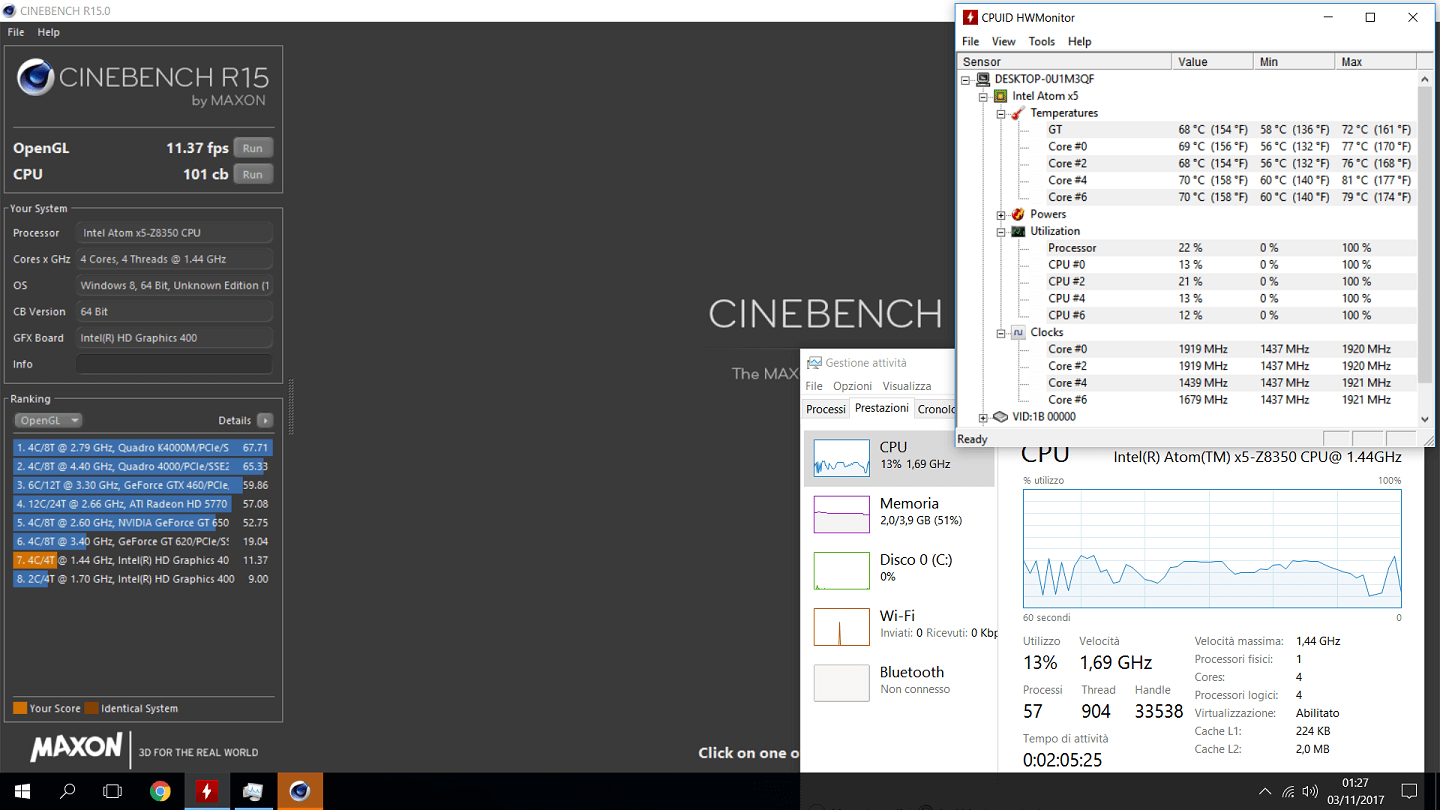Collapse the Temperatures node in HWMonitor
The height and width of the screenshot is (810, 1440).
click(x=1001, y=114)
